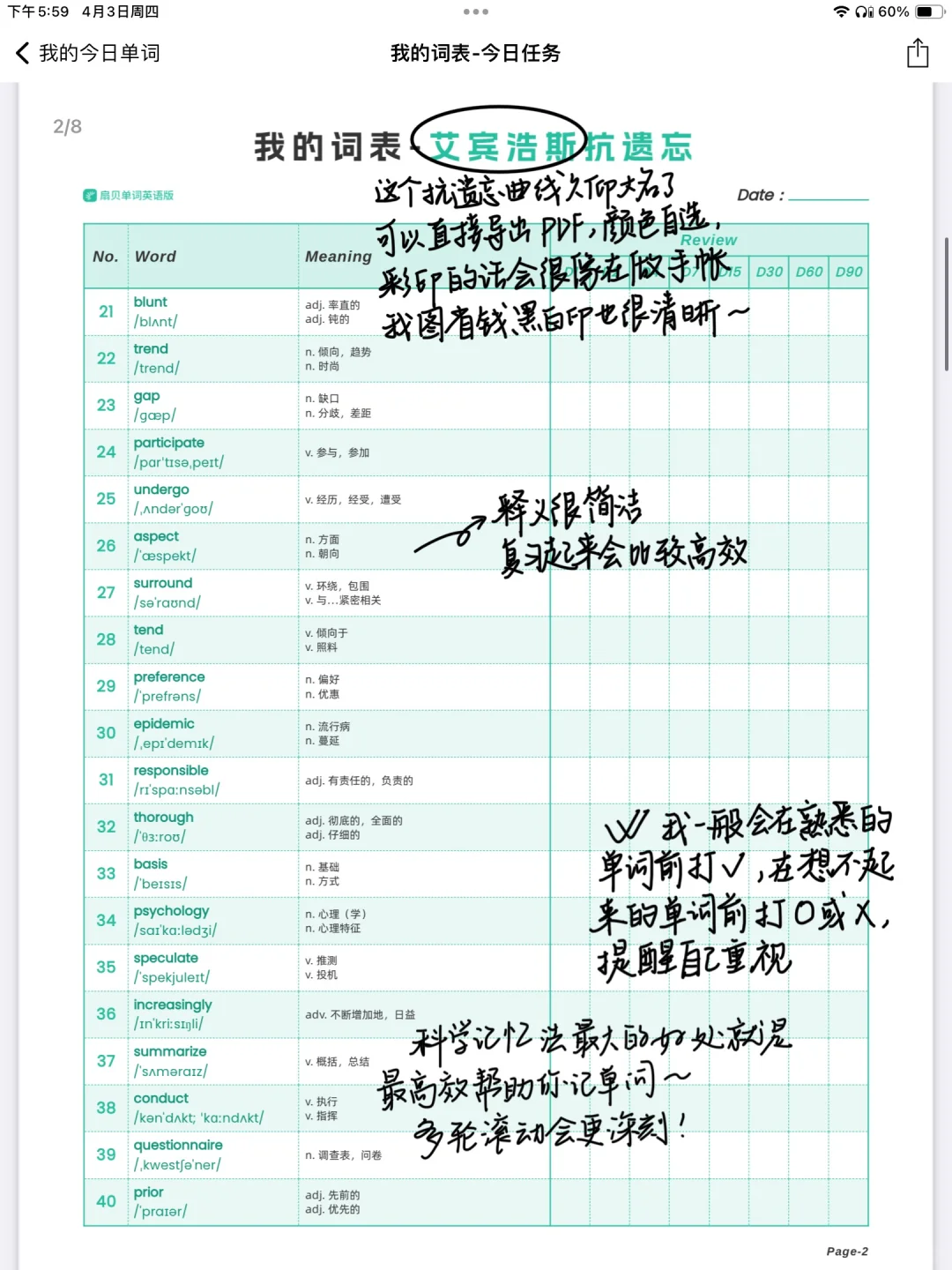Image resolution: width=952 pixels, height=1270 pixels.
Task: Tap the word psychology in row 34
Action: (172, 911)
